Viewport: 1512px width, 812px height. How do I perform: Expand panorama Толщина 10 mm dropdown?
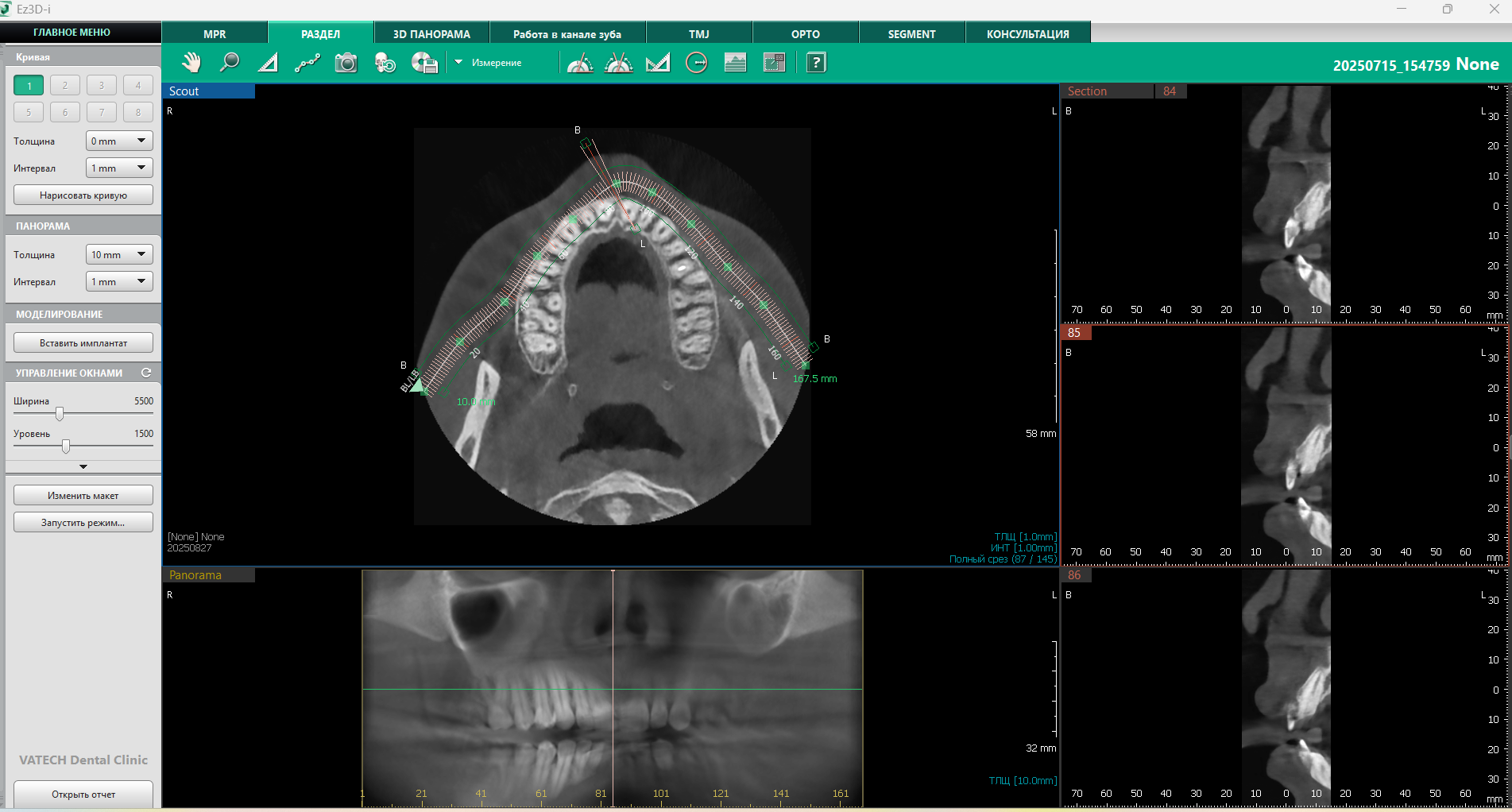[x=119, y=255]
